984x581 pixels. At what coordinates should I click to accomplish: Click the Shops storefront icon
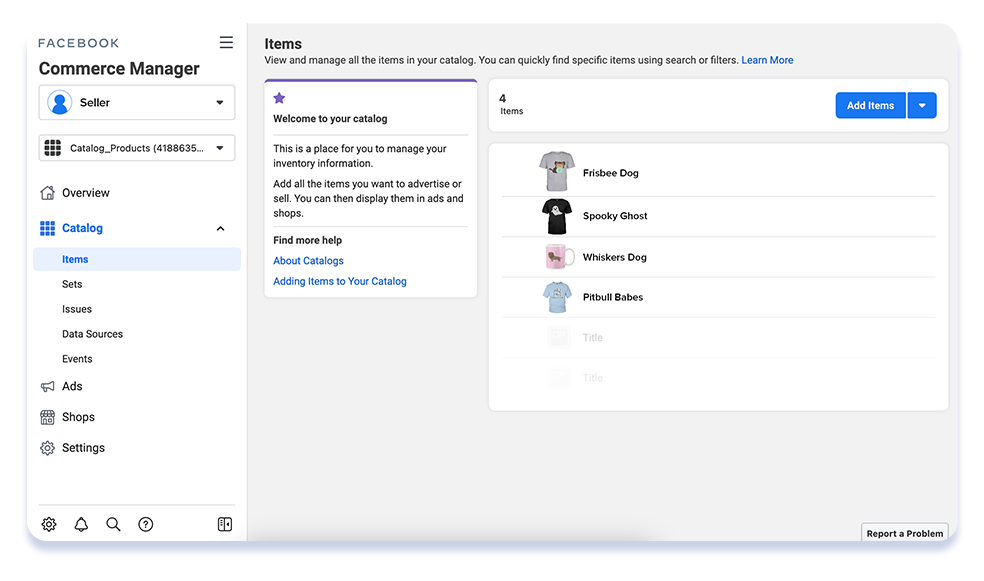(x=47, y=417)
